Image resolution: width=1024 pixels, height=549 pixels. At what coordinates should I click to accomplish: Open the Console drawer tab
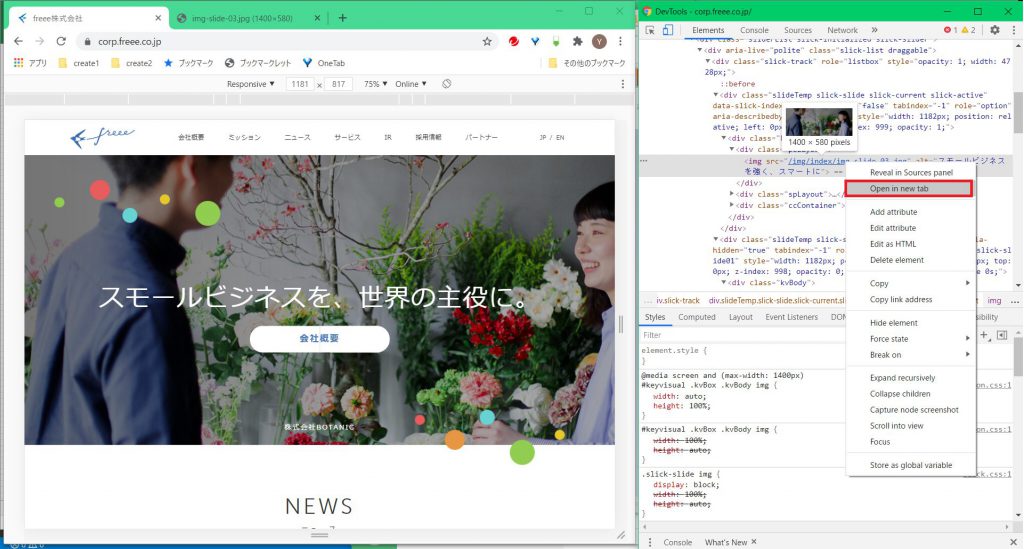click(677, 542)
